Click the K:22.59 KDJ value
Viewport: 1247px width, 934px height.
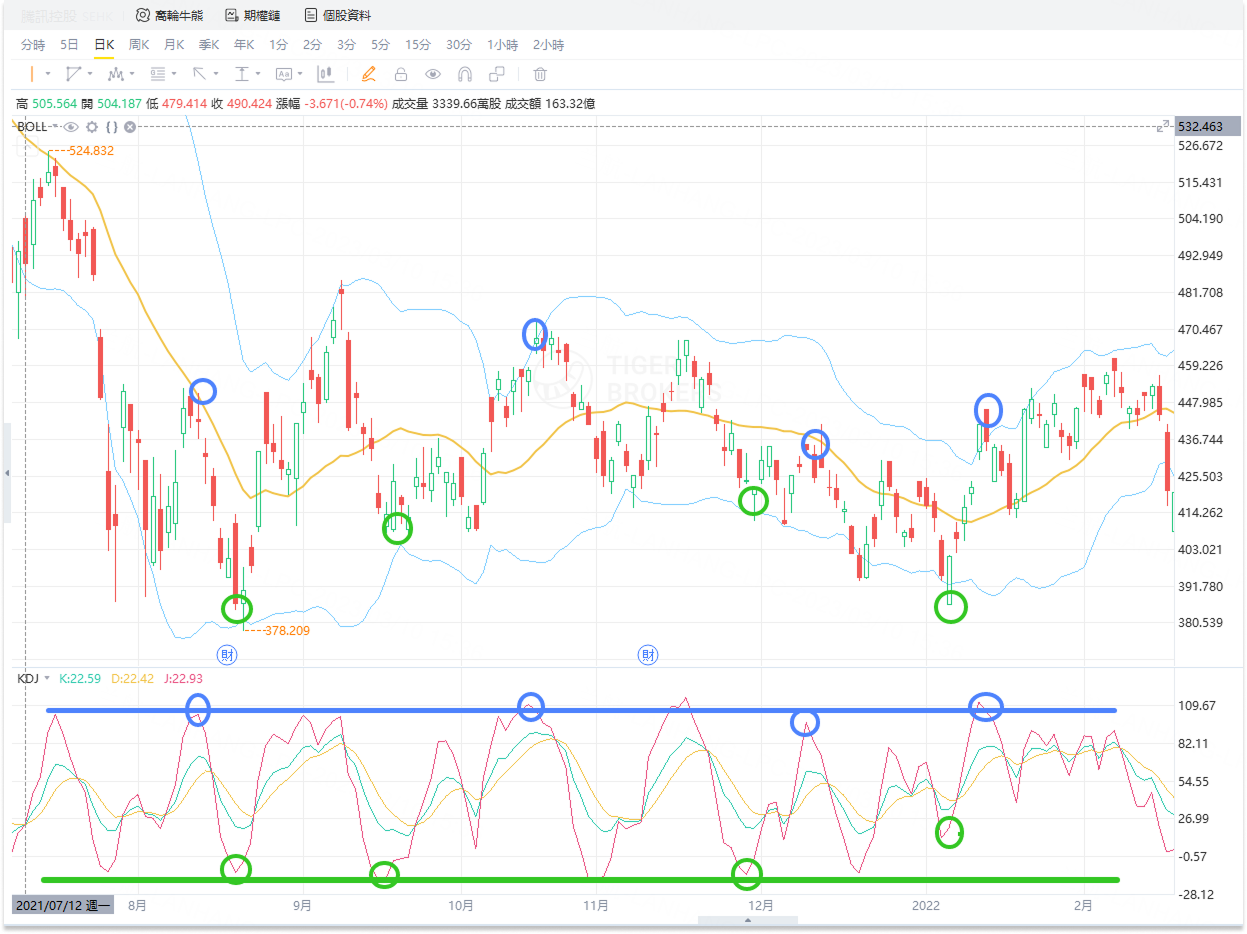(x=79, y=679)
